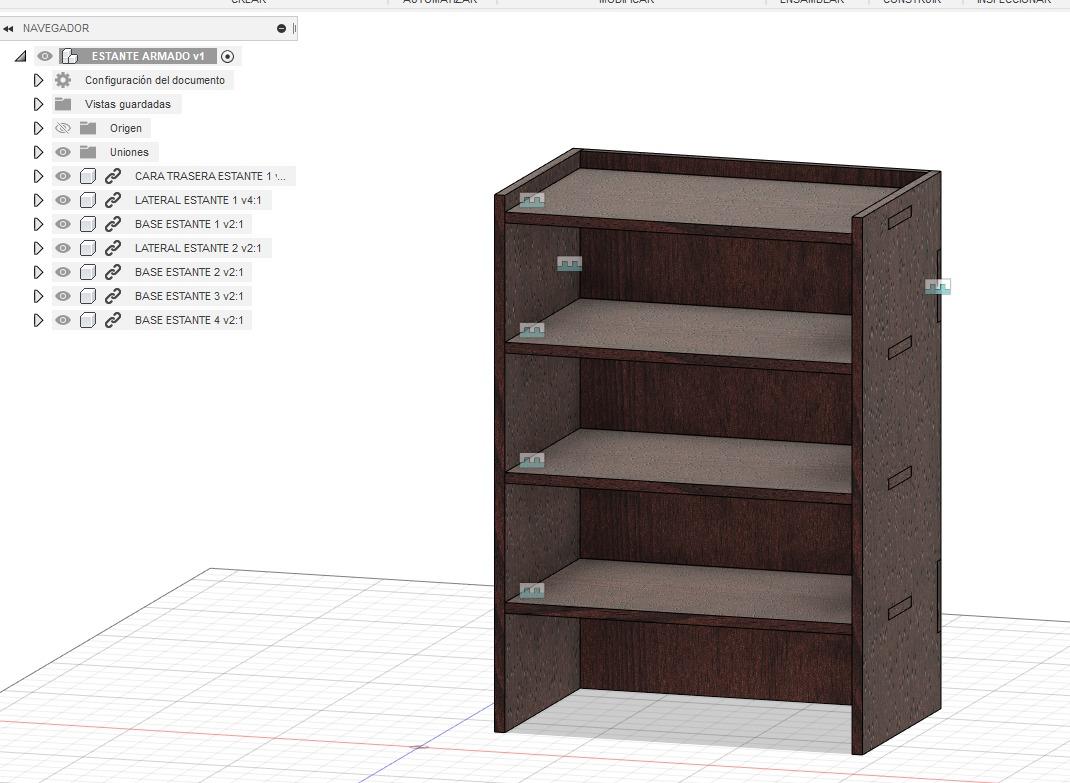Hide the LATERAL ESTANTE 1 v4:1 component
1070x783 pixels.
(63, 200)
